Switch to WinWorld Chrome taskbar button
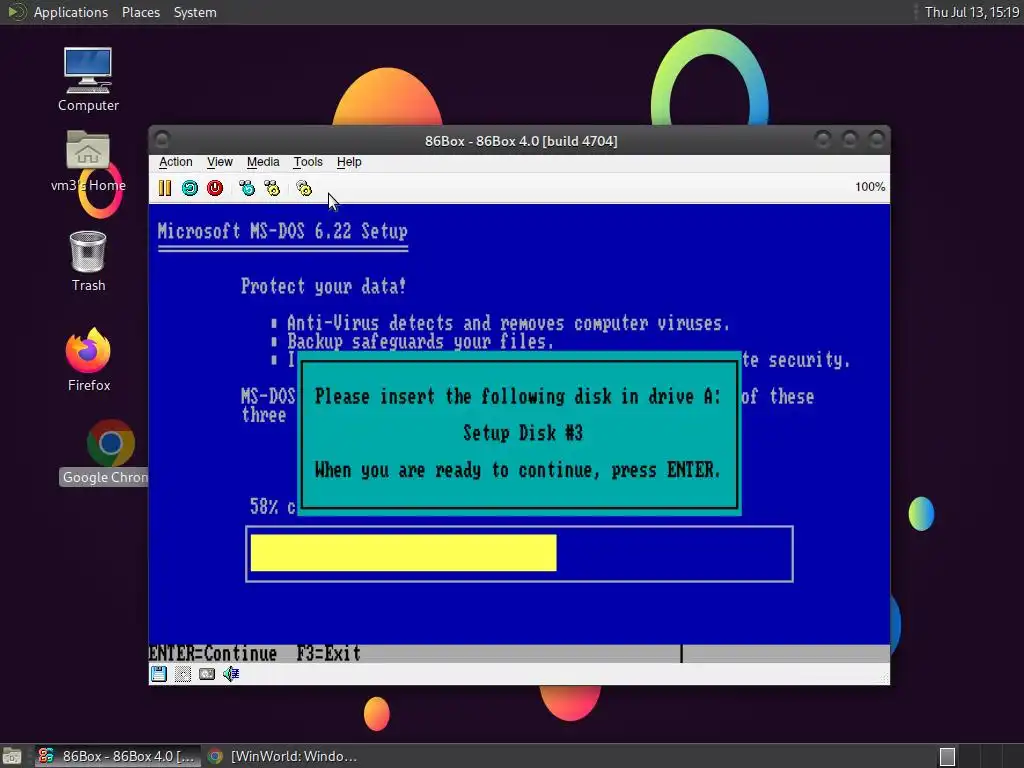The image size is (1024, 768). (x=282, y=756)
